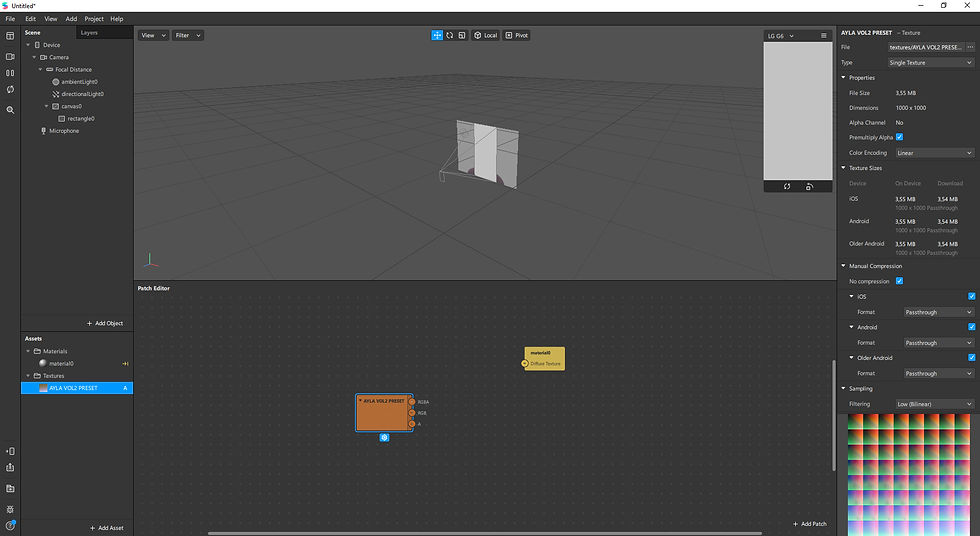Click the blue gear under the texture patch
This screenshot has width=980, height=536.
(384, 438)
